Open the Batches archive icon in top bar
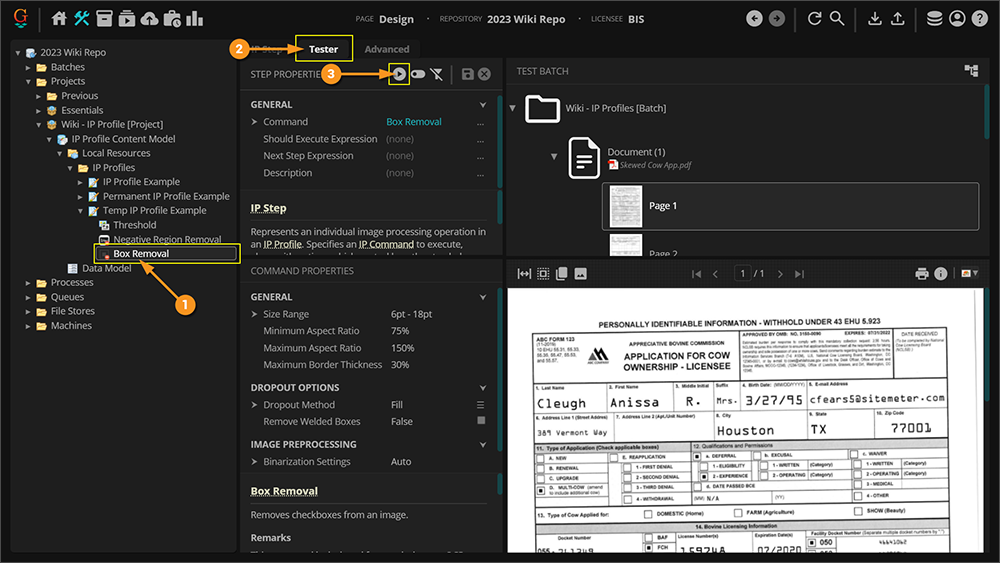Viewport: 1000px width, 563px height. pos(104,18)
